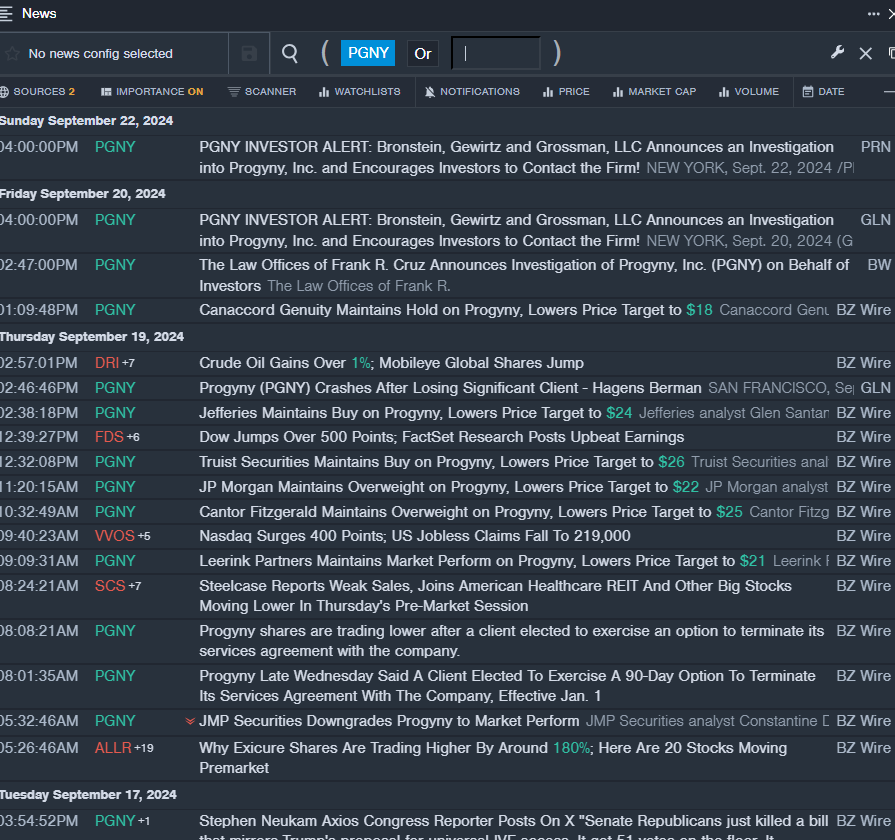Clear the search with the X icon
The image size is (895, 840).
866,53
